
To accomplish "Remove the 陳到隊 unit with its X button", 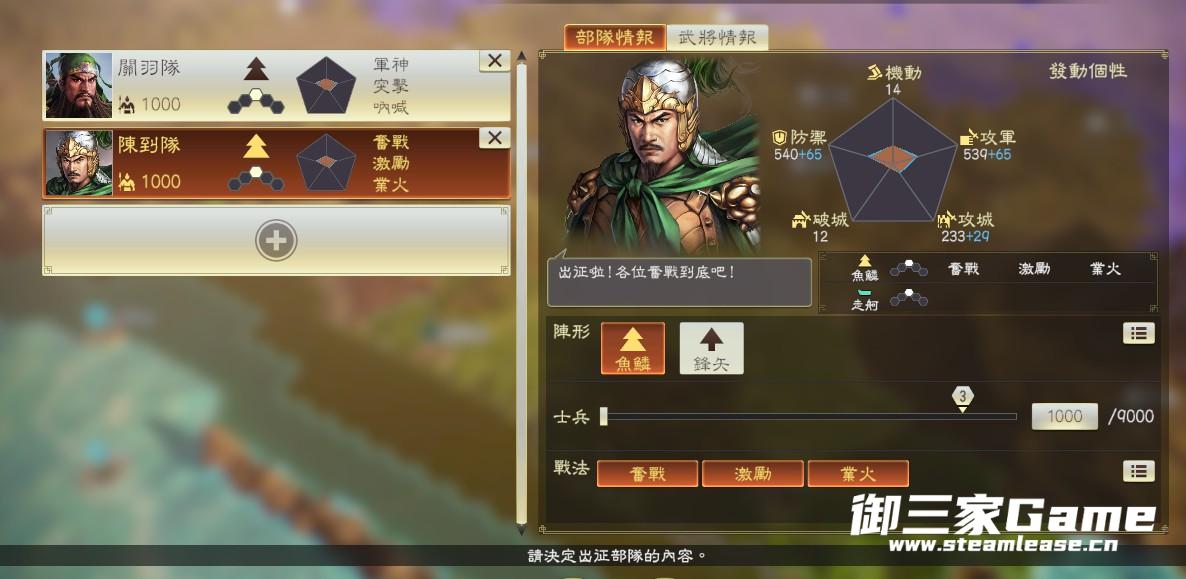I will (495, 138).
